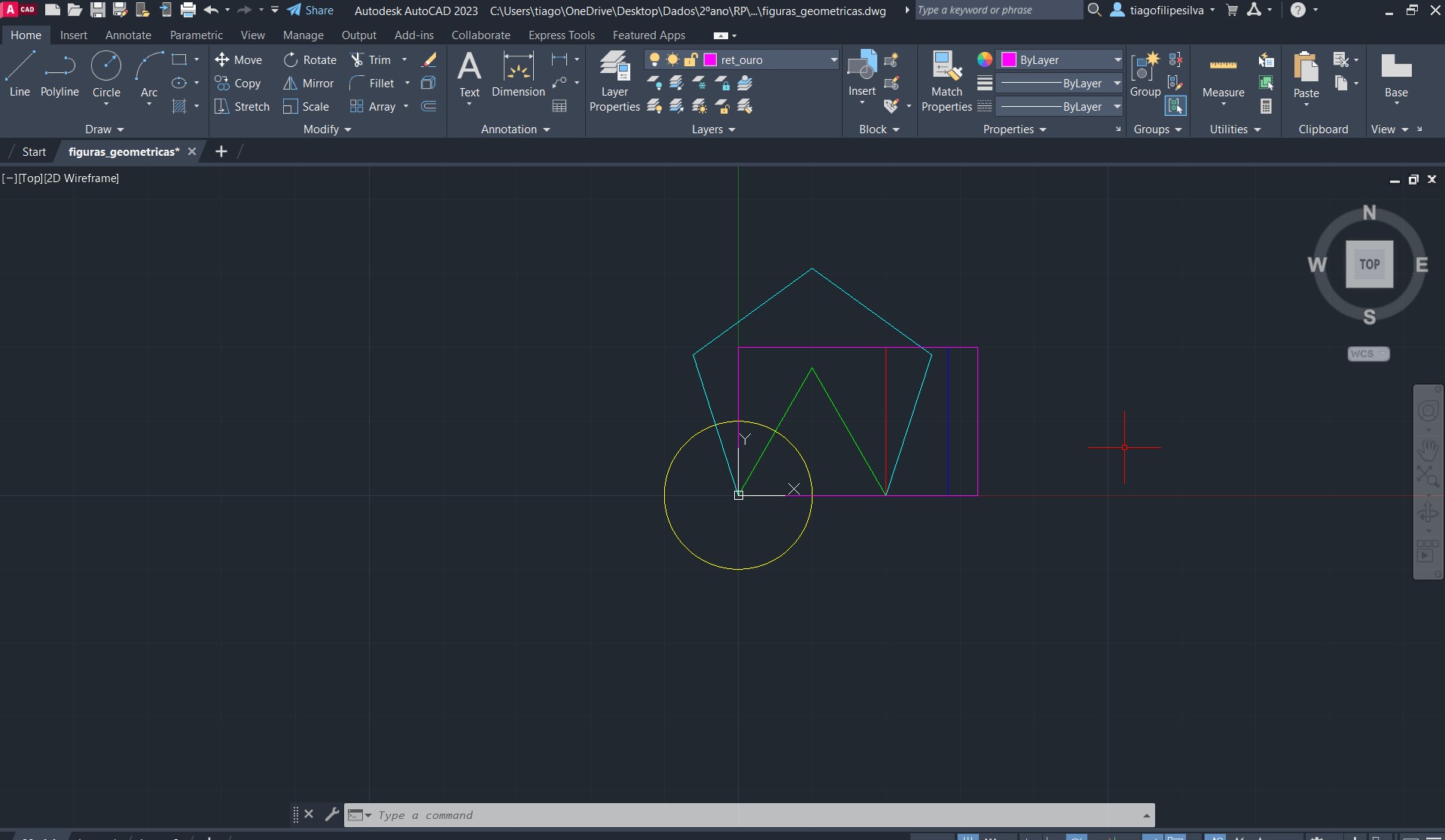Image resolution: width=1445 pixels, height=840 pixels.
Task: Open the Start drawing tab
Action: [x=34, y=152]
